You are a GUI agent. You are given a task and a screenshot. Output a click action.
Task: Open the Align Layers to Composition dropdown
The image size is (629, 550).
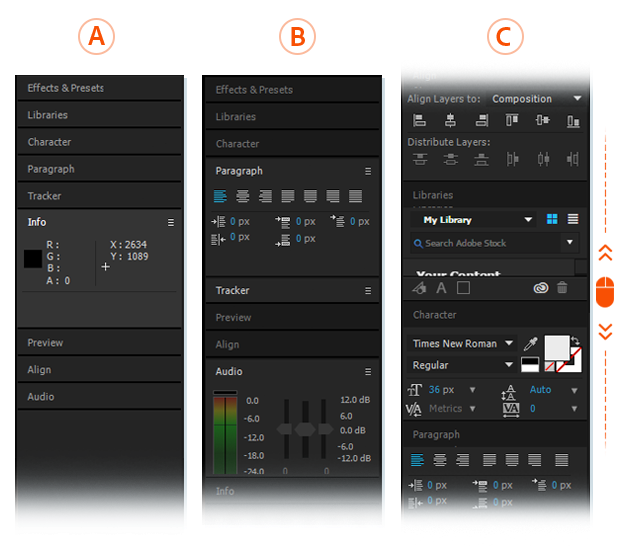point(535,99)
